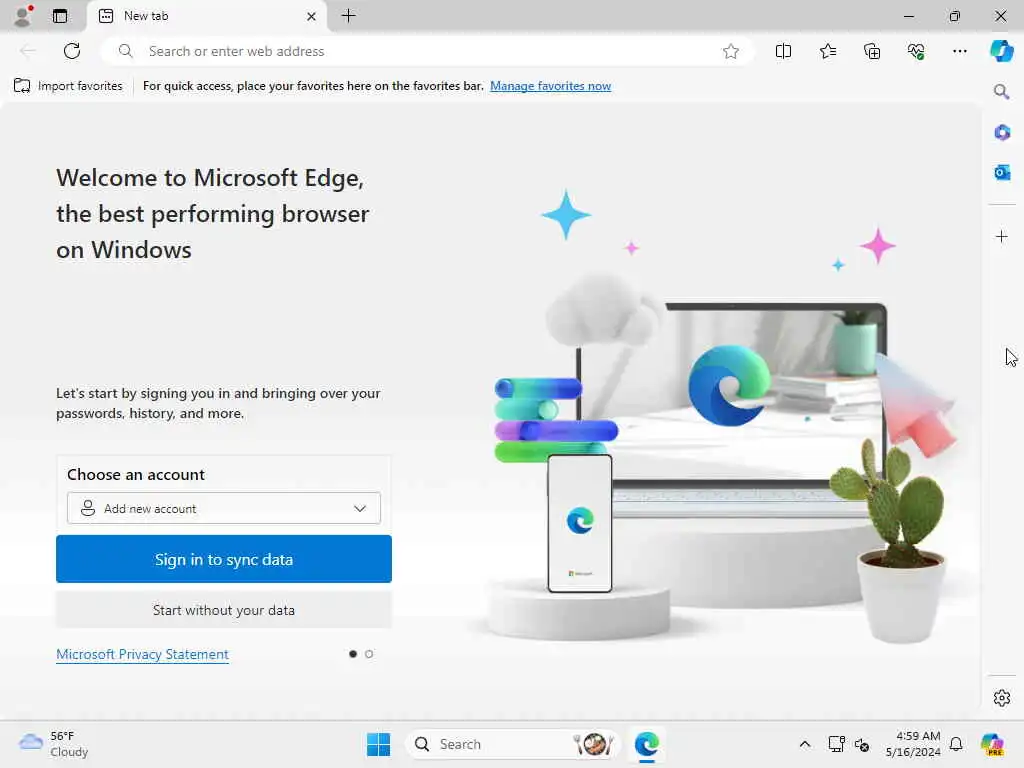1024x768 pixels.
Task: Open the Favorites list icon
Action: click(828, 51)
